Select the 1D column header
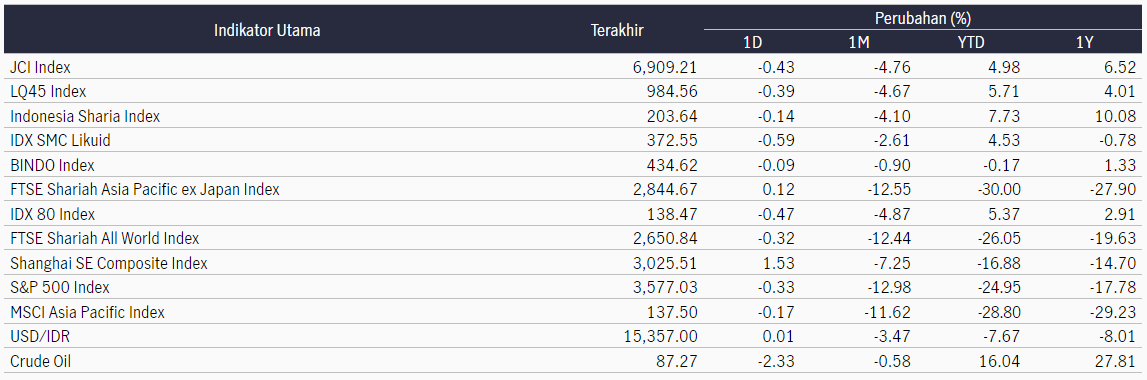Image resolution: width=1147 pixels, height=380 pixels. coord(752,43)
